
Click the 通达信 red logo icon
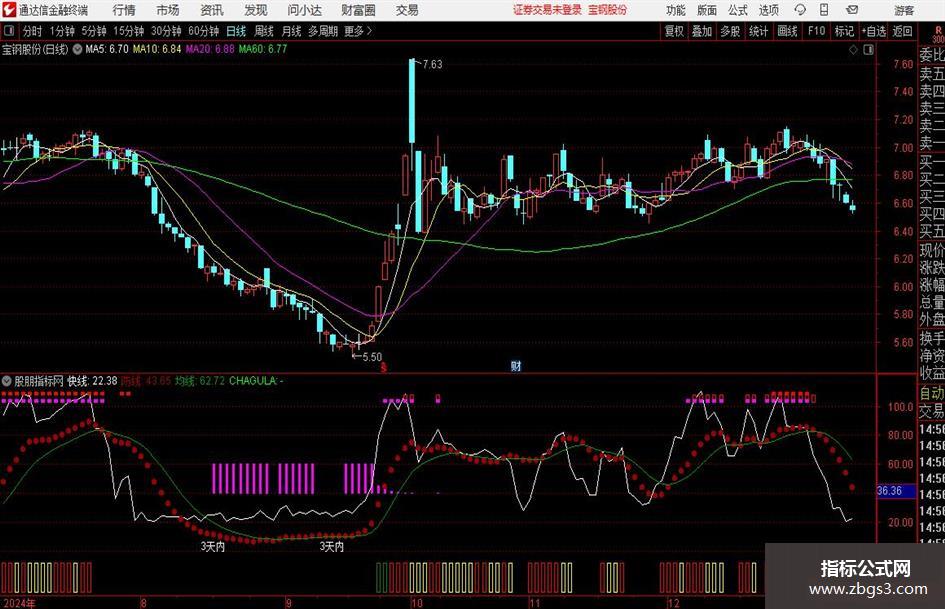click(9, 10)
